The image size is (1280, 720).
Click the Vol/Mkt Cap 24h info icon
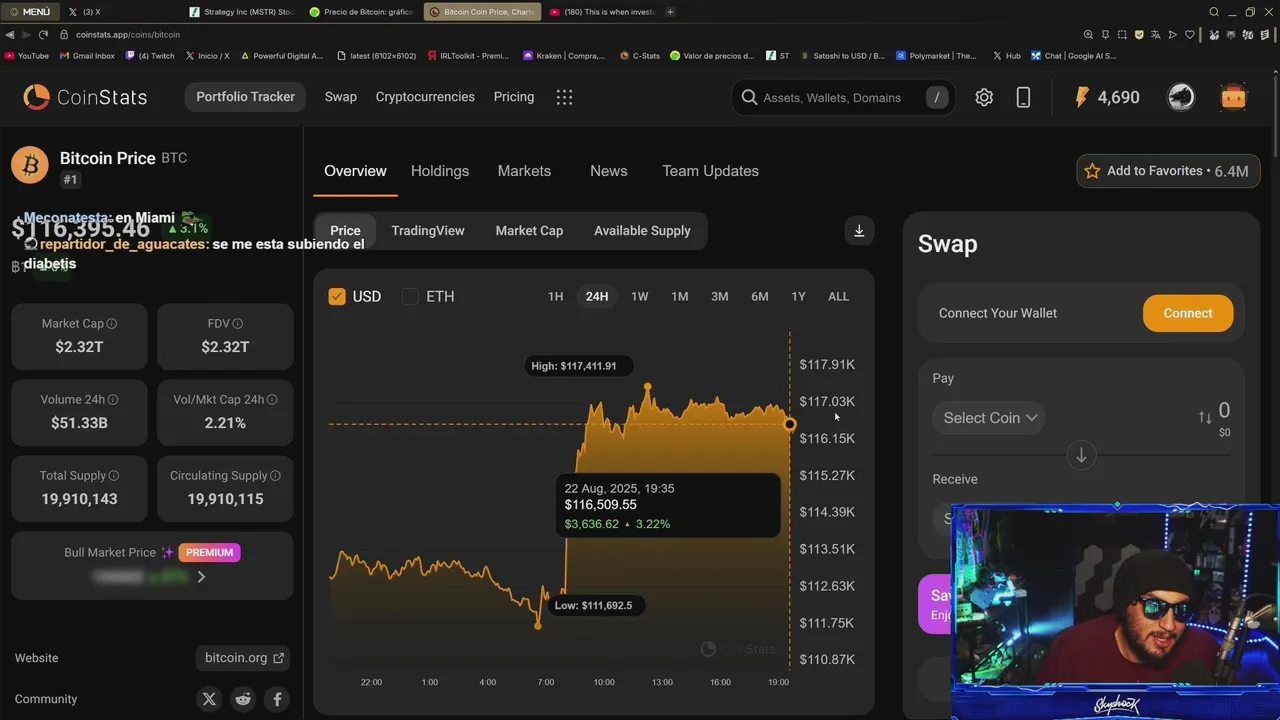coord(272,399)
